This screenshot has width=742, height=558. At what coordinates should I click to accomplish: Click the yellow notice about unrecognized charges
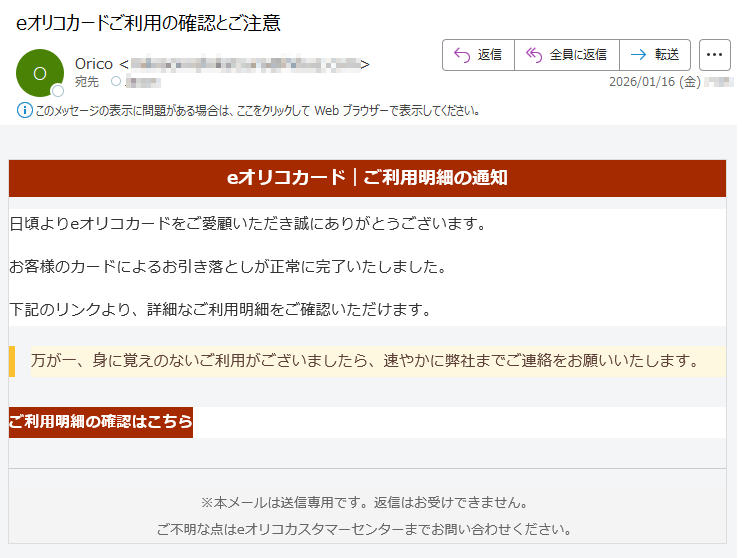[x=364, y=360]
